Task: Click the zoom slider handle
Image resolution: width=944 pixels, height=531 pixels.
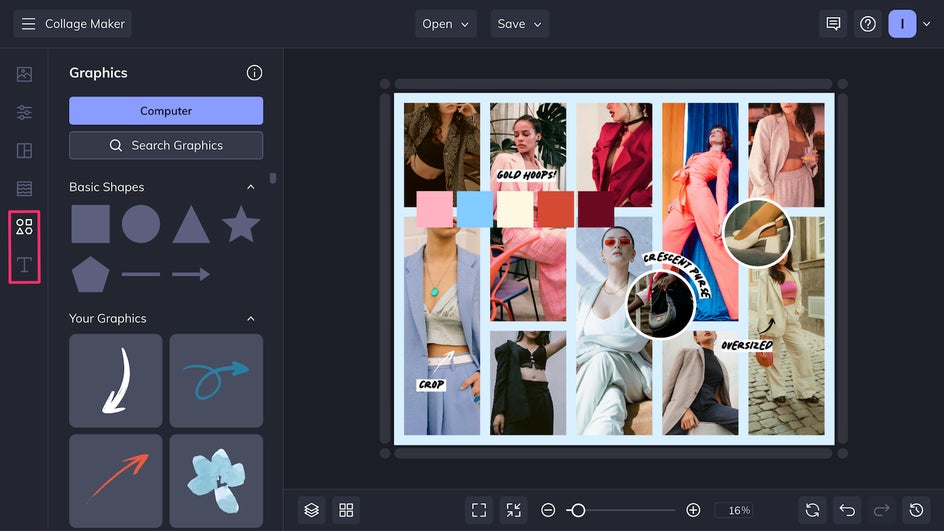Action: 578,511
